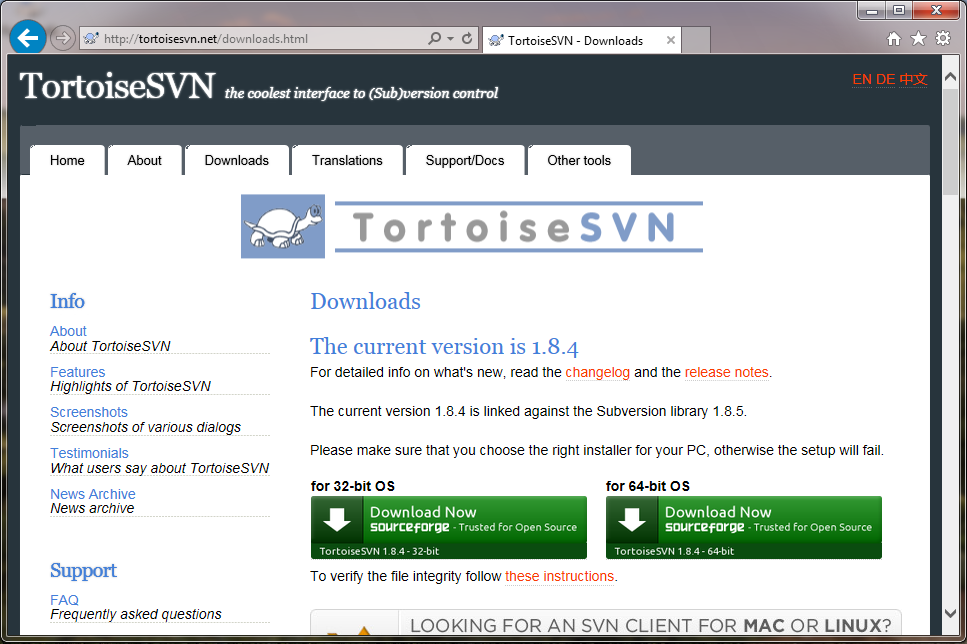Click the turtle logo image
967x644 pixels.
point(283,226)
